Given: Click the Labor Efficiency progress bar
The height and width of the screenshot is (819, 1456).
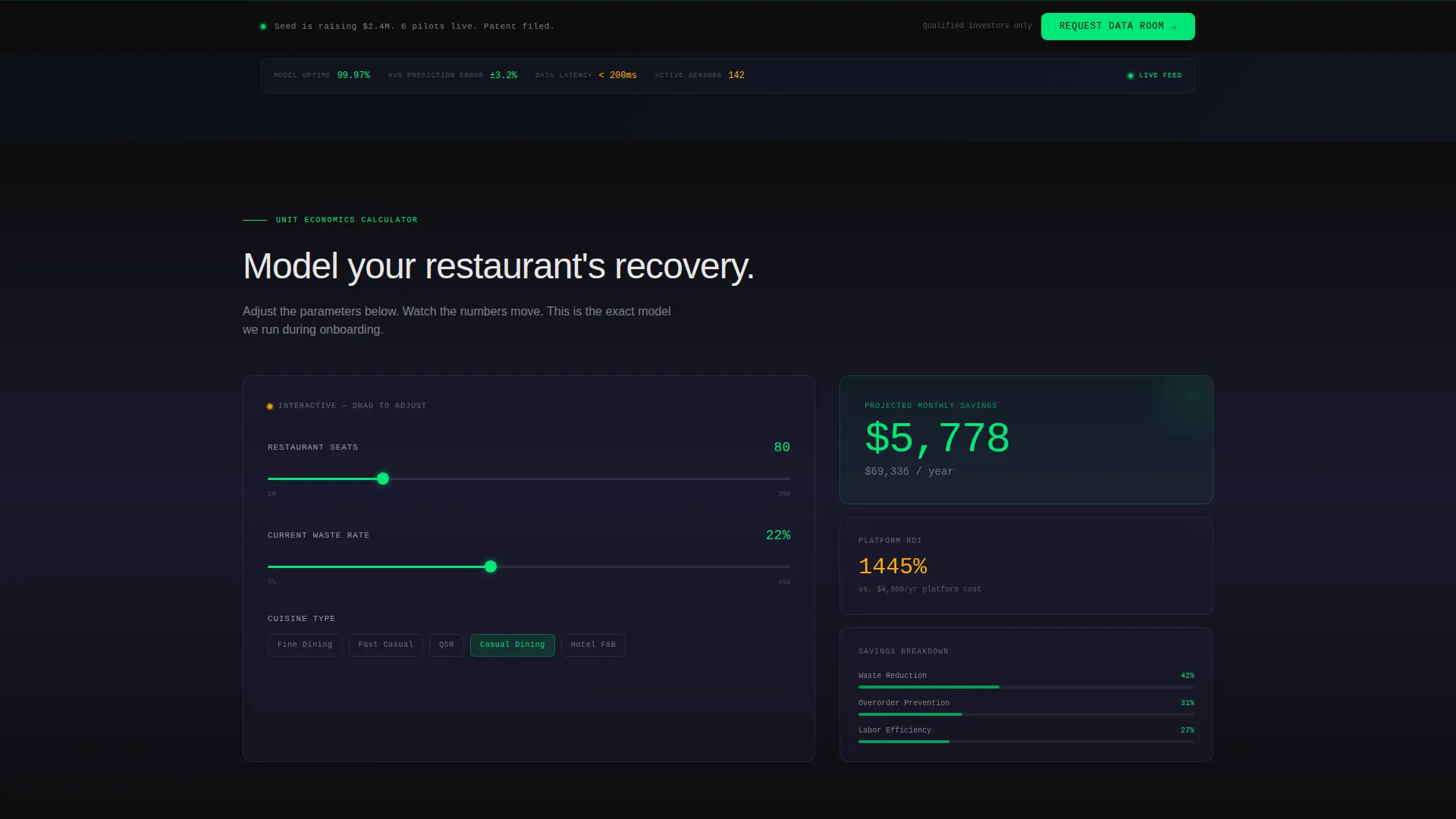Looking at the screenshot, I should click(x=1026, y=742).
